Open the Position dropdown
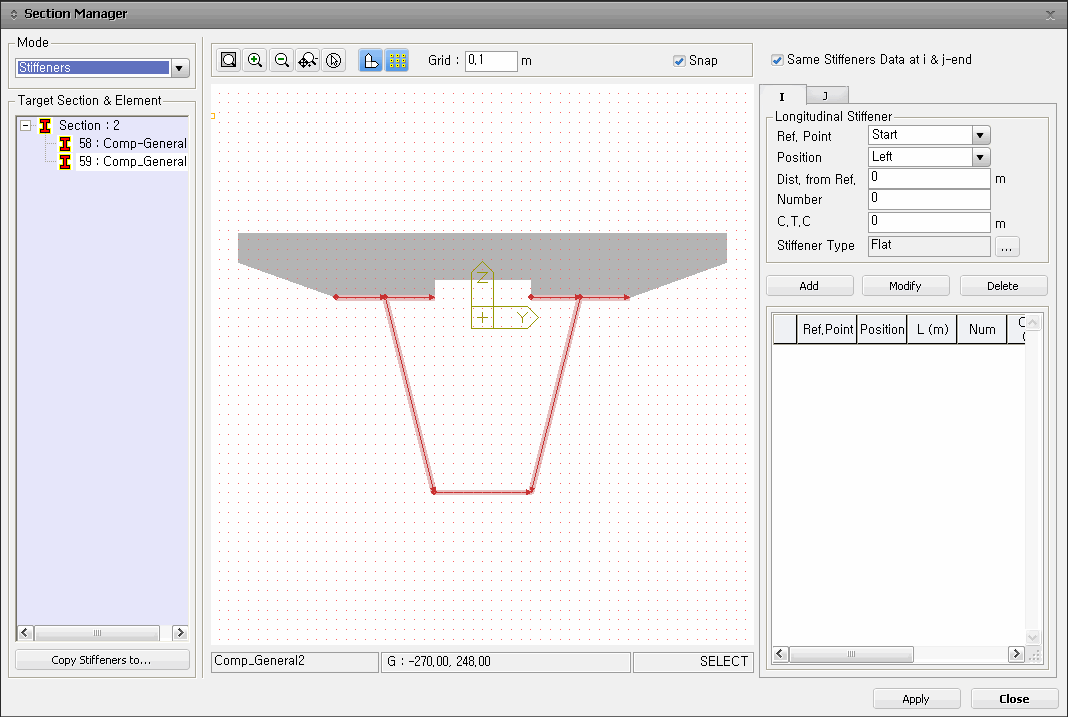The height and width of the screenshot is (717, 1068). pos(980,157)
